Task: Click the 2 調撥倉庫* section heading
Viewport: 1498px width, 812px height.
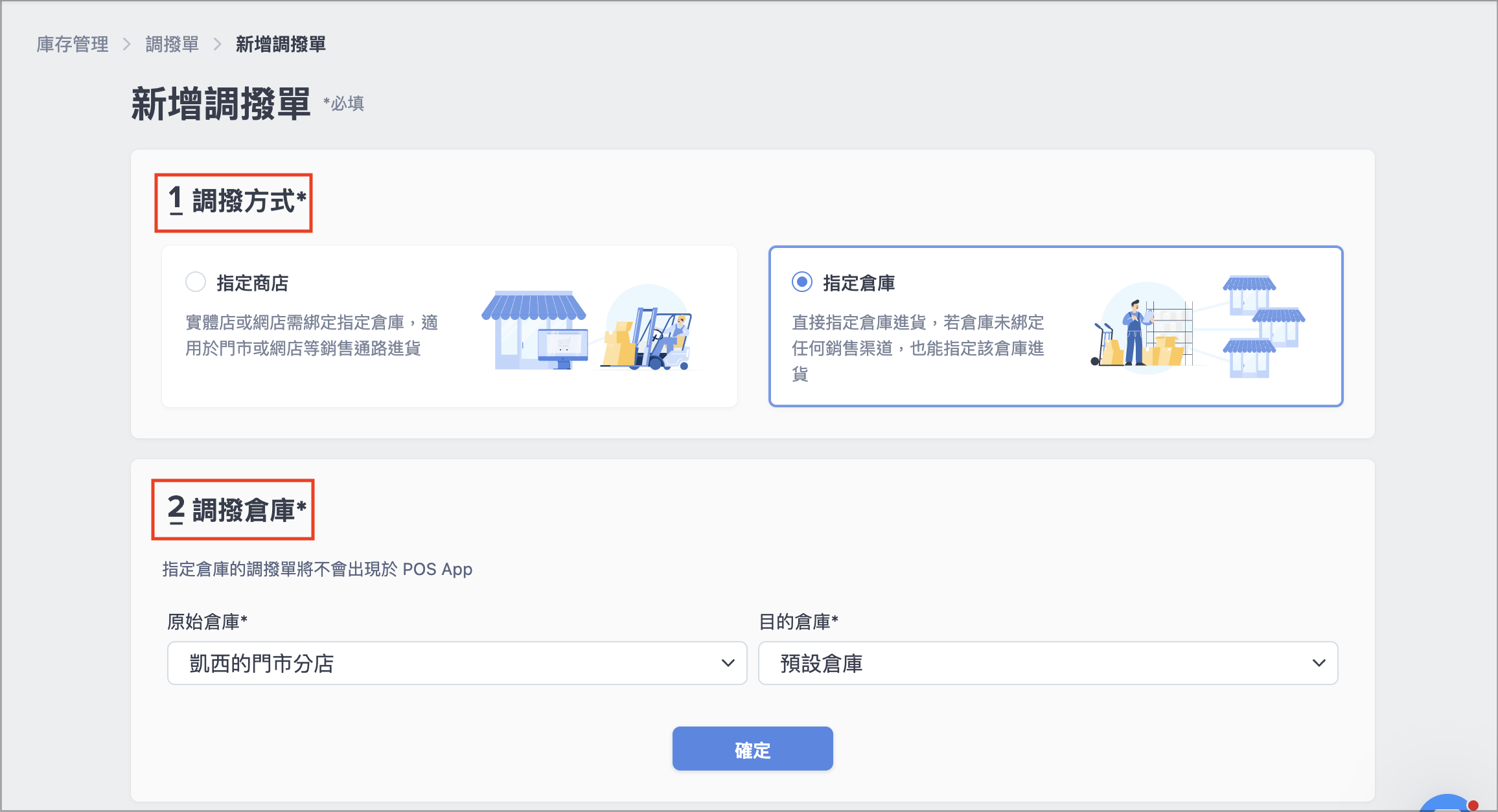Action: [x=237, y=510]
